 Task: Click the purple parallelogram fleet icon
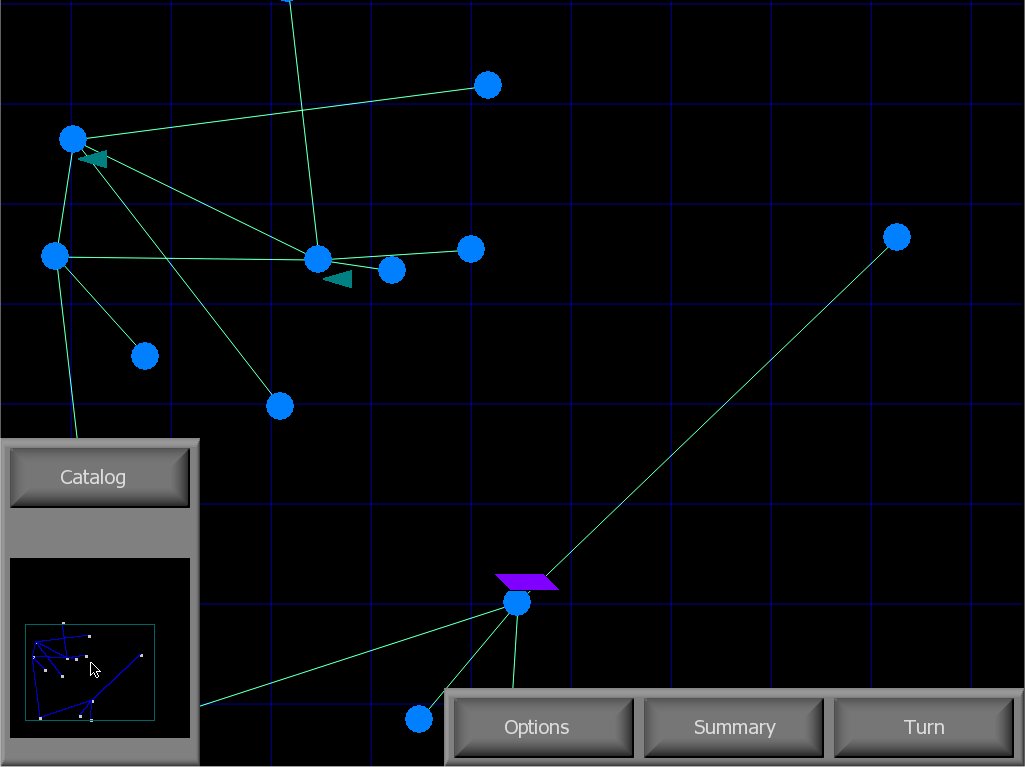(x=527, y=581)
